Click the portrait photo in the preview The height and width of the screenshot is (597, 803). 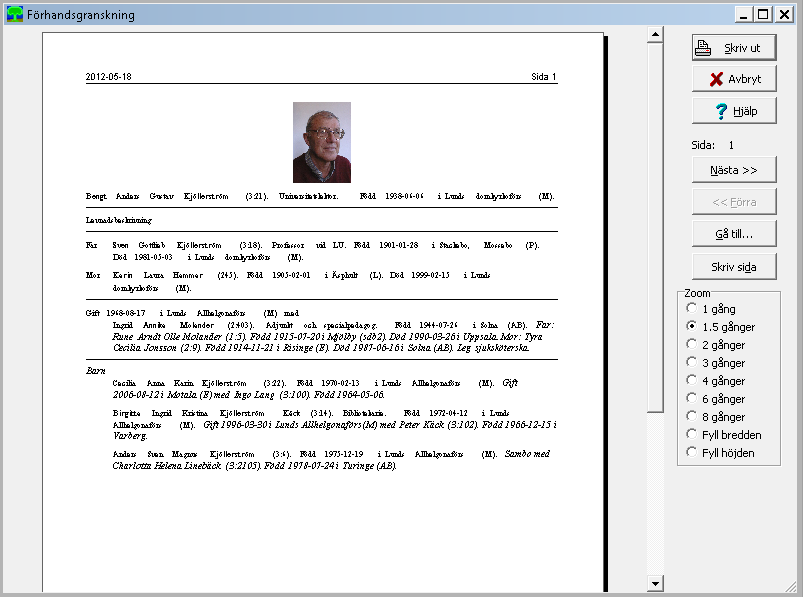322,142
